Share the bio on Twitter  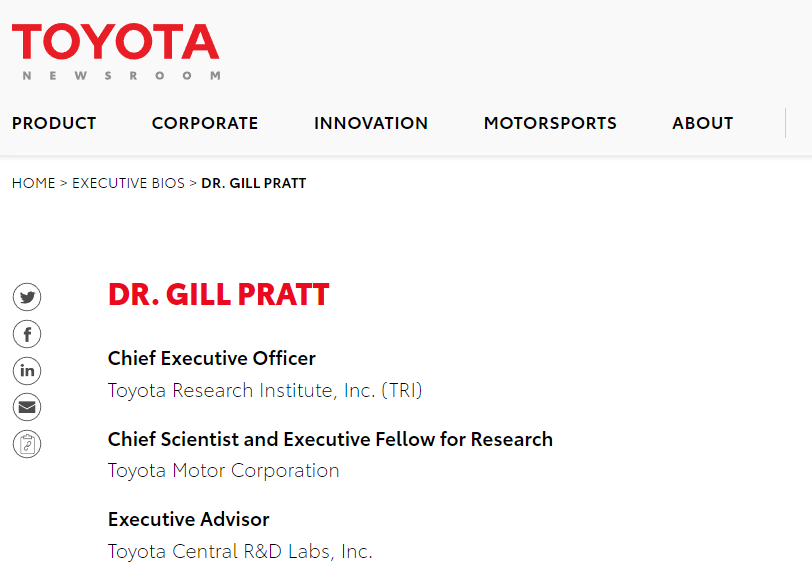coord(27,297)
